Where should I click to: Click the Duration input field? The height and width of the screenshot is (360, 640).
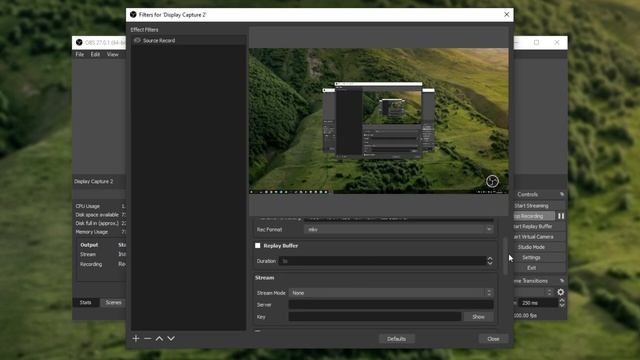click(382, 261)
